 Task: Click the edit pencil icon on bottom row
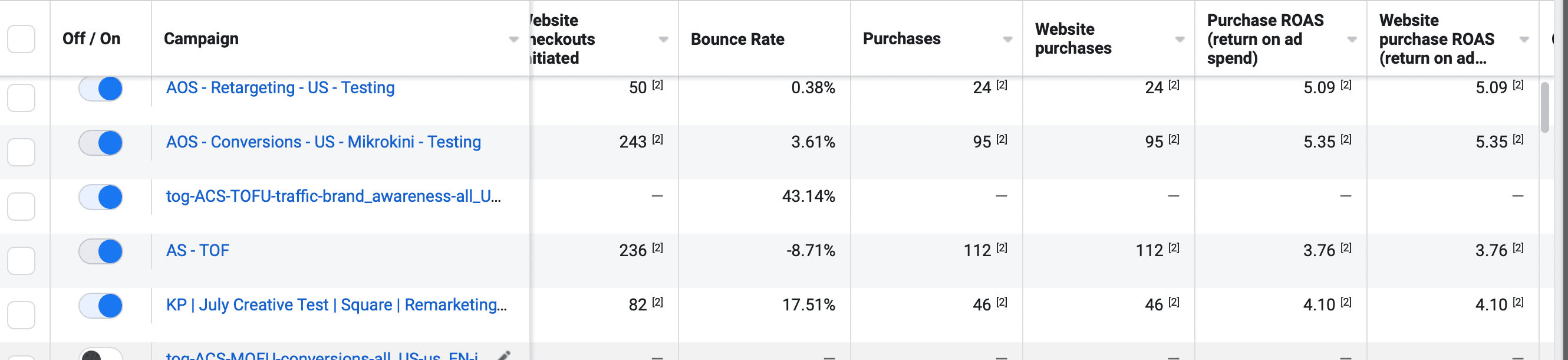tap(504, 355)
